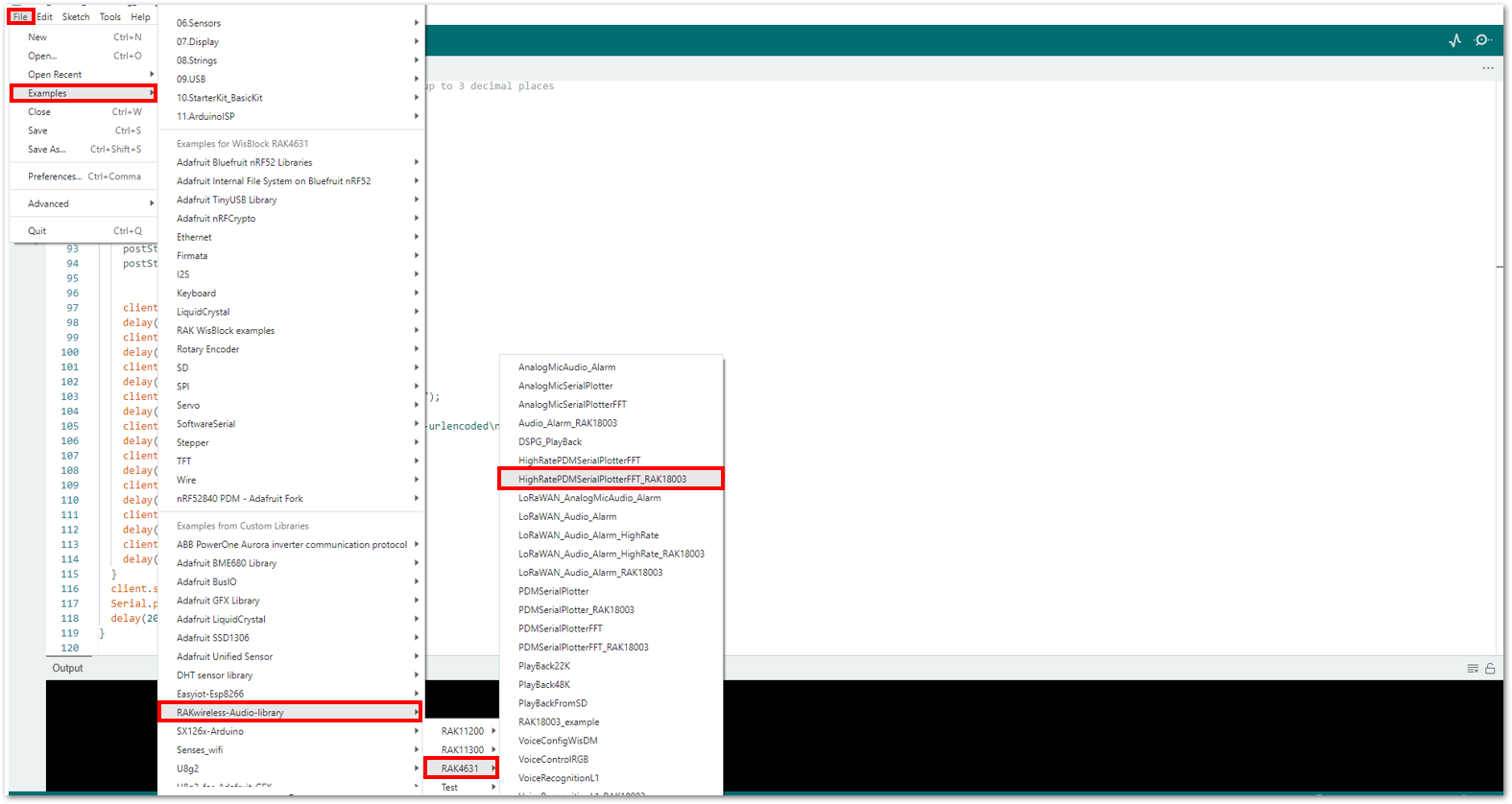Open the AnalogMicAudio_Alarm example

611,367
